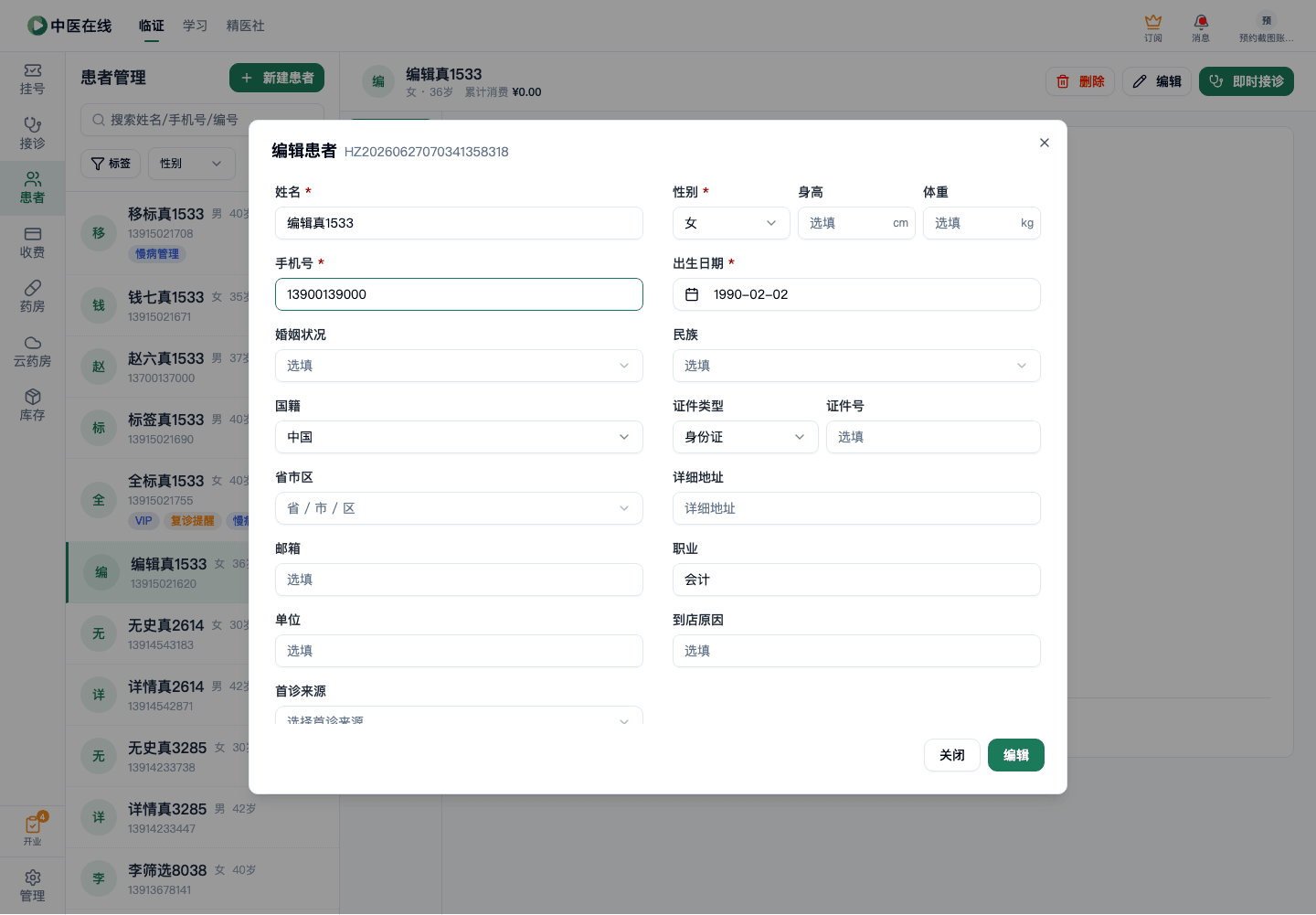
Task: Click the calendar icon in 出生日期 field
Action: point(692,294)
